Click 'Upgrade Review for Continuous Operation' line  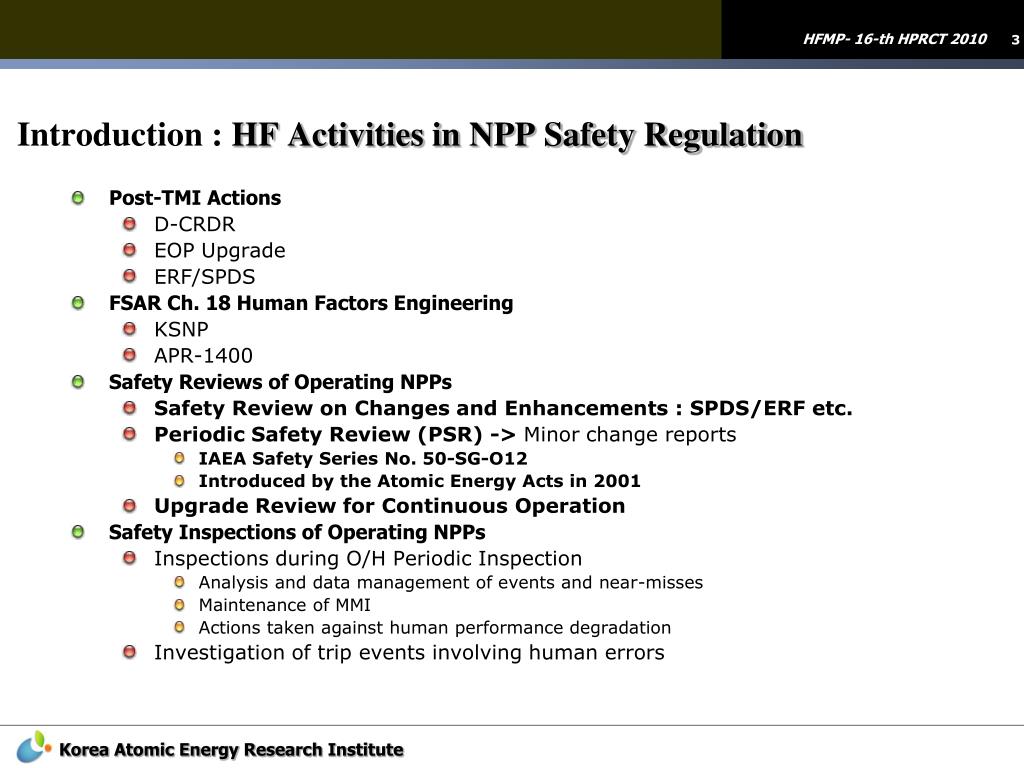(x=389, y=506)
